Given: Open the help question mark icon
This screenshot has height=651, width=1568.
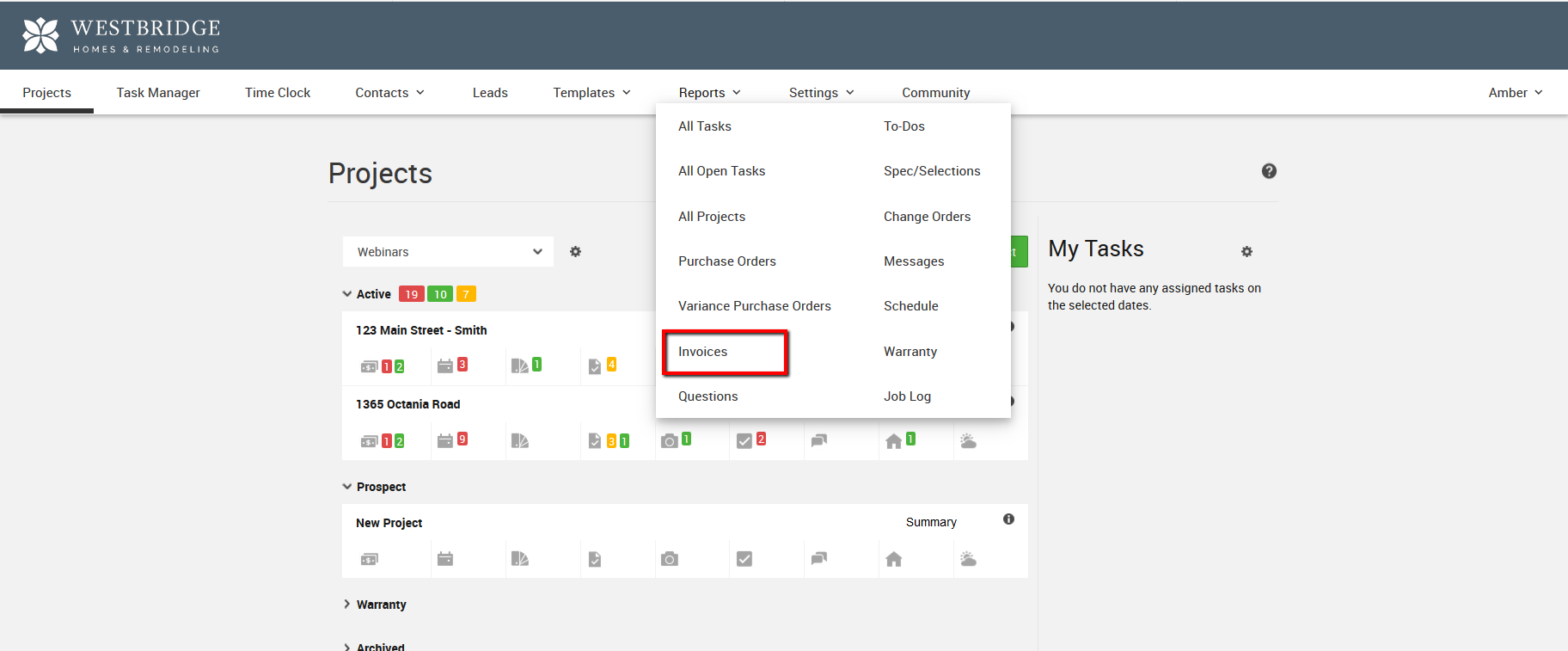Looking at the screenshot, I should [1269, 171].
